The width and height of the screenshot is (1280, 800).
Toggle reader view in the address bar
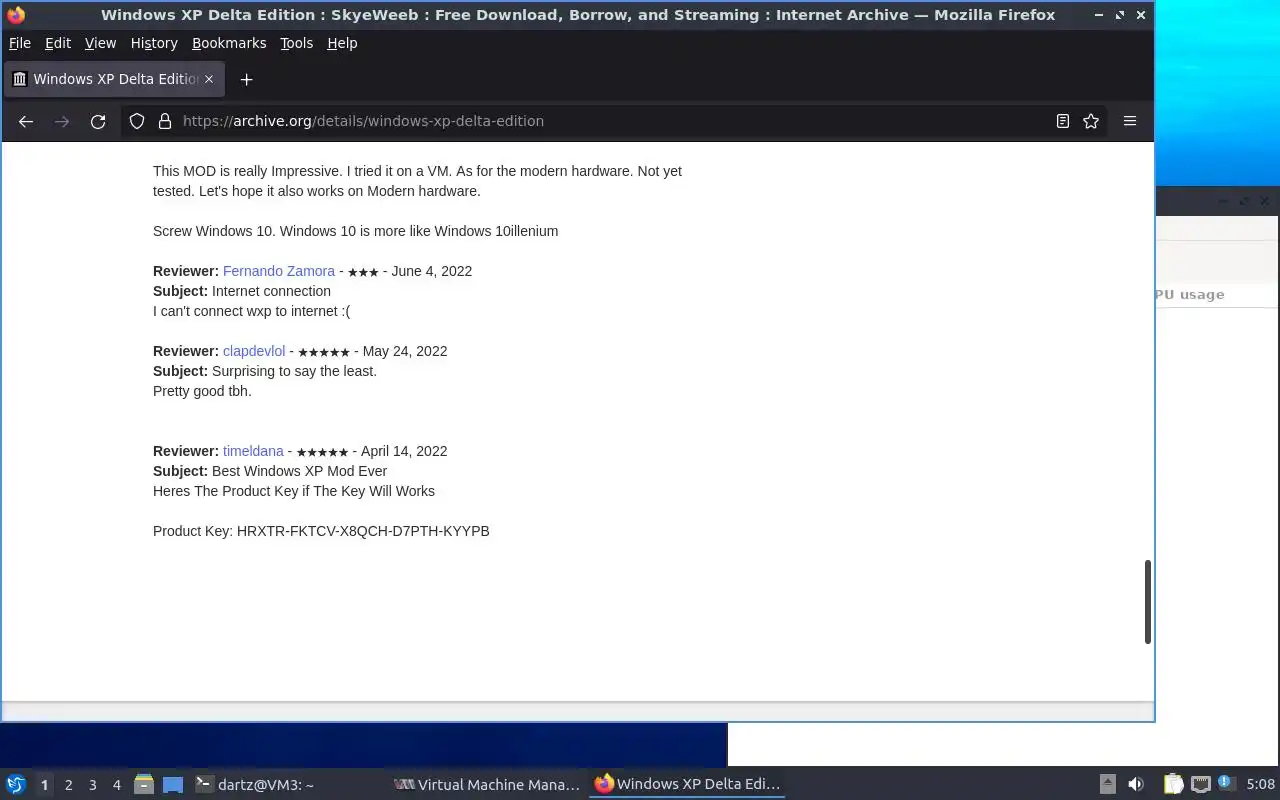(x=1063, y=121)
